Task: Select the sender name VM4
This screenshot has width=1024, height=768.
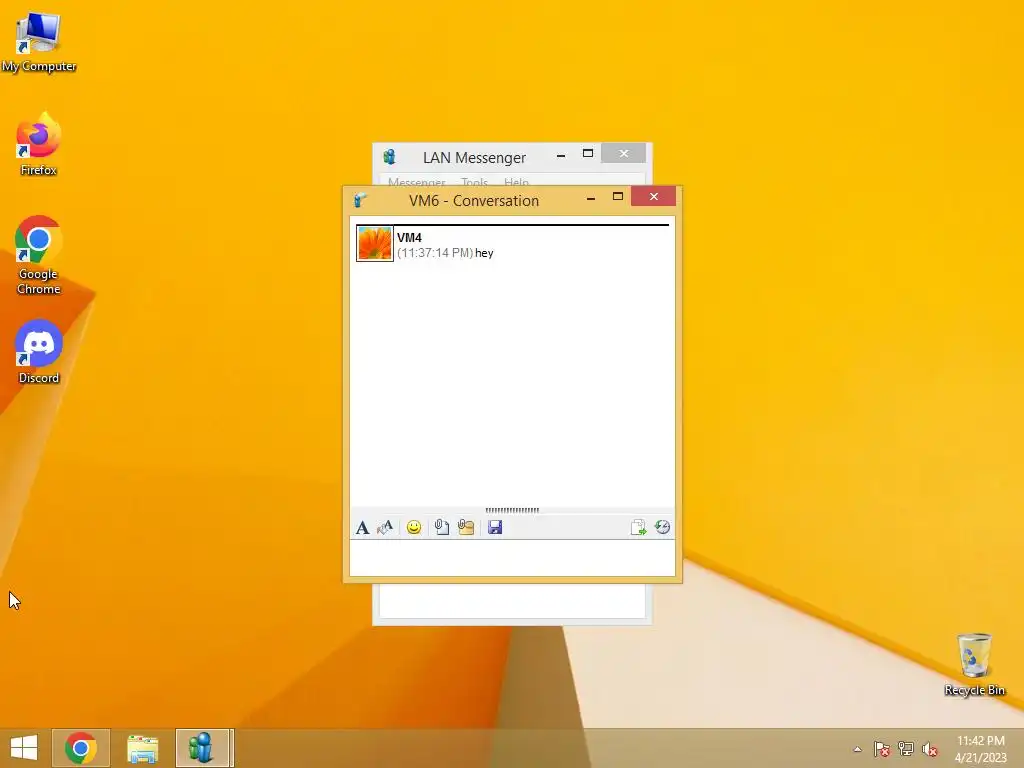Action: 409,238
